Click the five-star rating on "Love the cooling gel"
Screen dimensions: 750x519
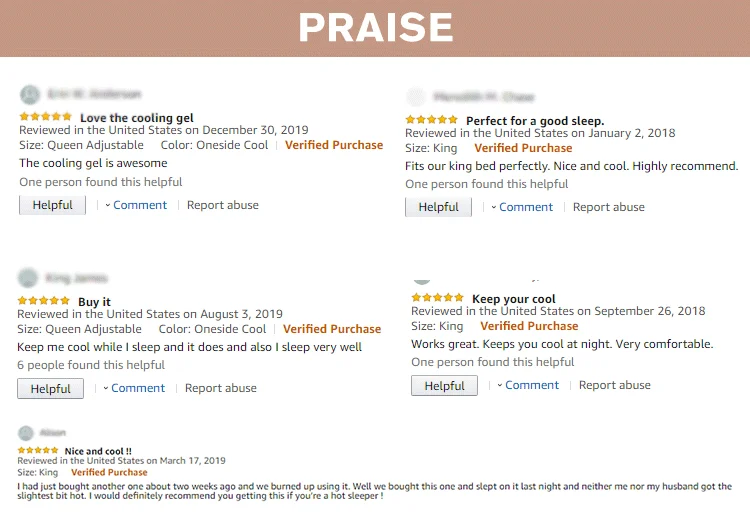45,117
